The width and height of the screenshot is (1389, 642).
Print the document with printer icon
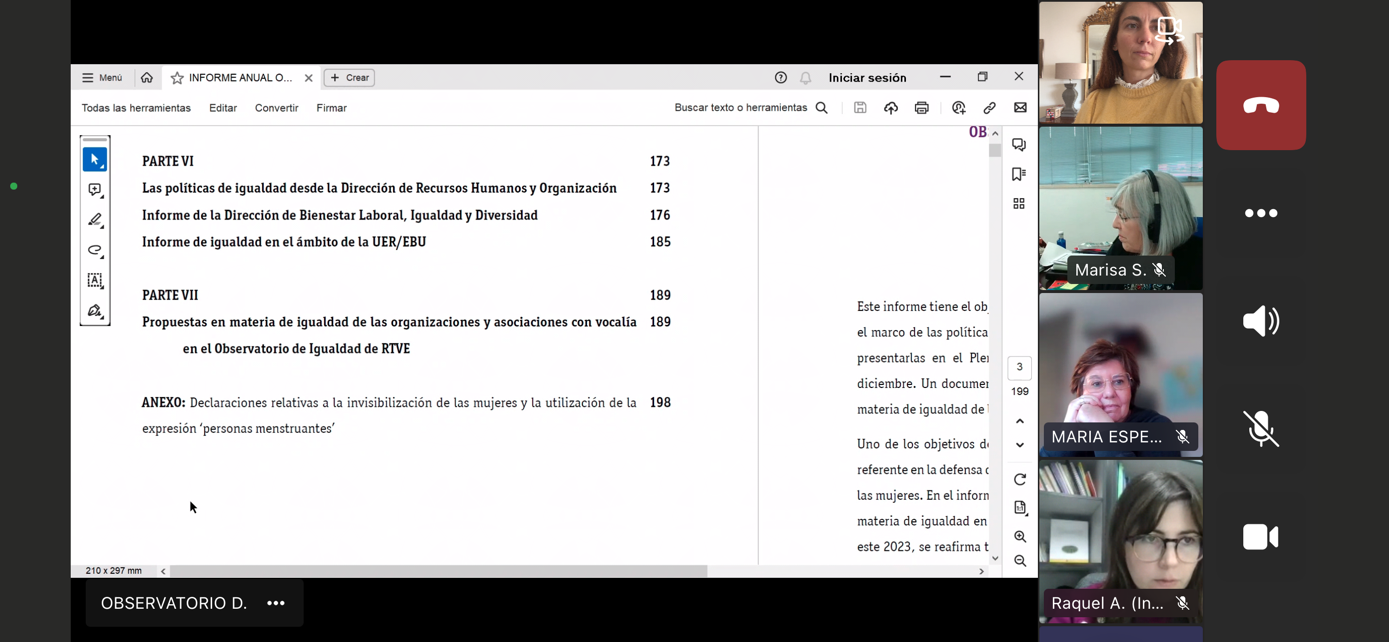pyautogui.click(x=922, y=108)
